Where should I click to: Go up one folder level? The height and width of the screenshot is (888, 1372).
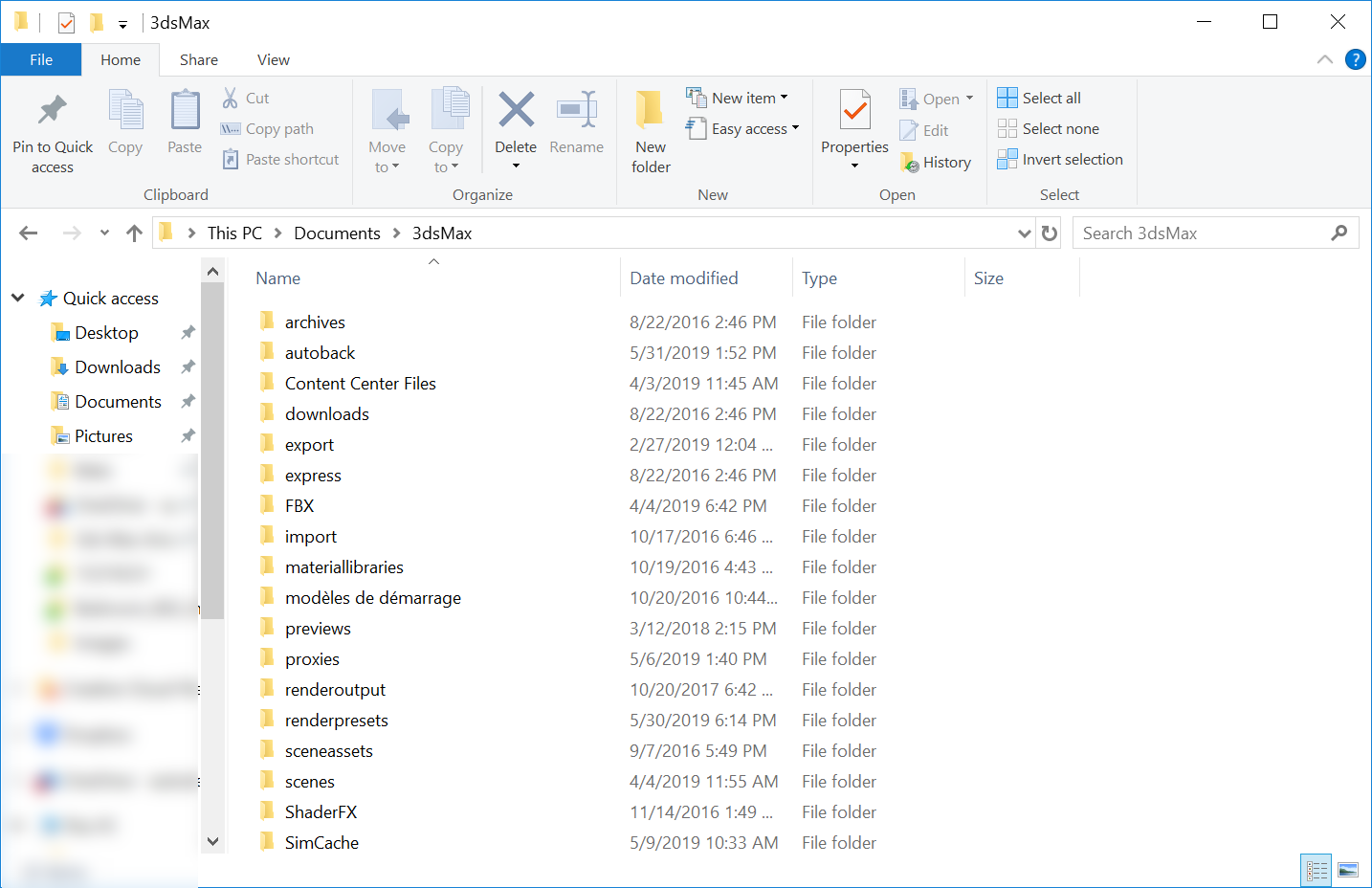point(134,233)
